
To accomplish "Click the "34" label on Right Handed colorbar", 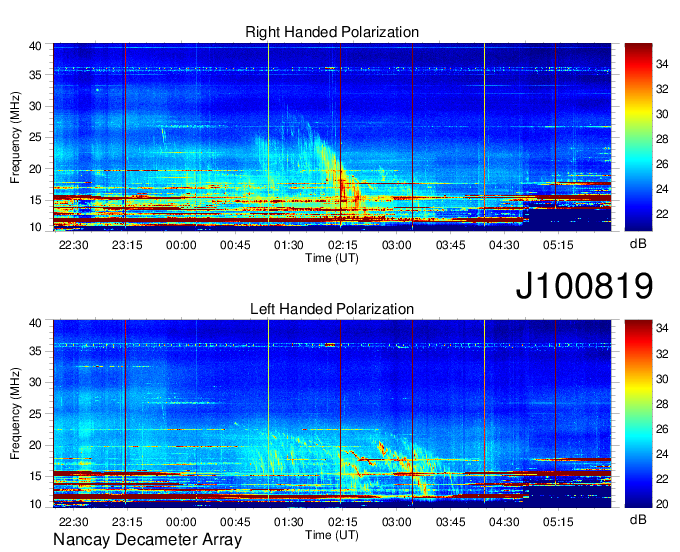I will click(x=662, y=64).
